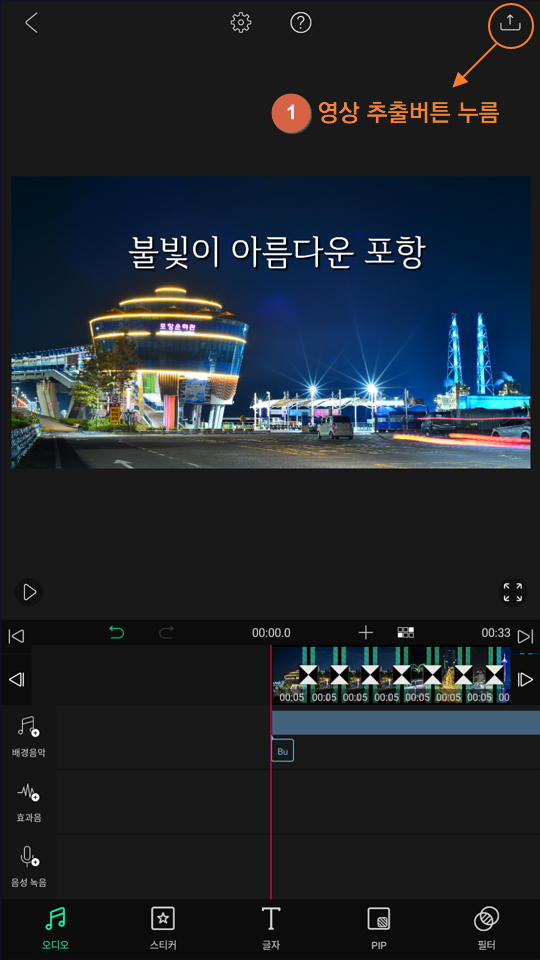Screen dimensions: 540x960
Task: Switch to the PIP tab
Action: tap(378, 928)
